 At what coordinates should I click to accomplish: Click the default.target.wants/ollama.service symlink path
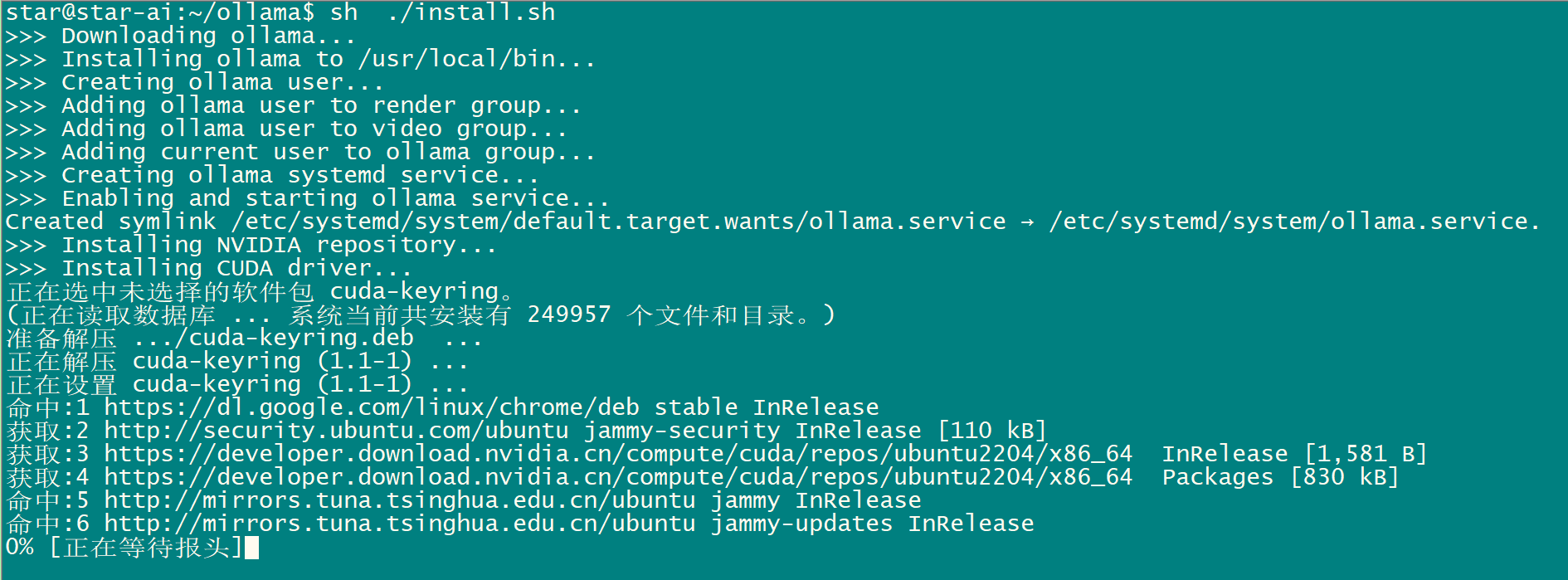[x=618, y=222]
